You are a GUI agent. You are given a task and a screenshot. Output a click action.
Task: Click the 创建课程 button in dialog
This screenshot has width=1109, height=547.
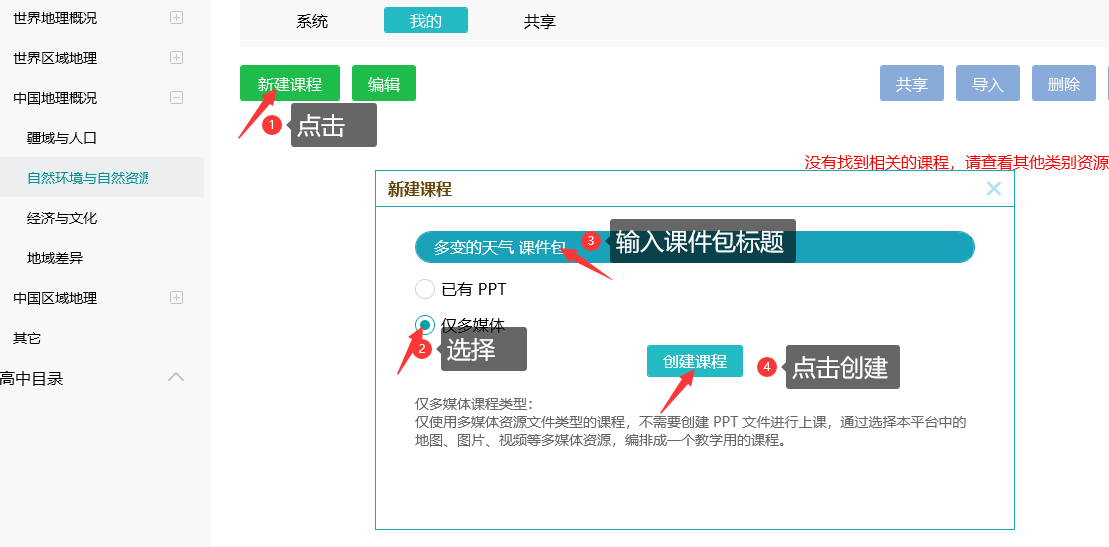[x=694, y=362]
